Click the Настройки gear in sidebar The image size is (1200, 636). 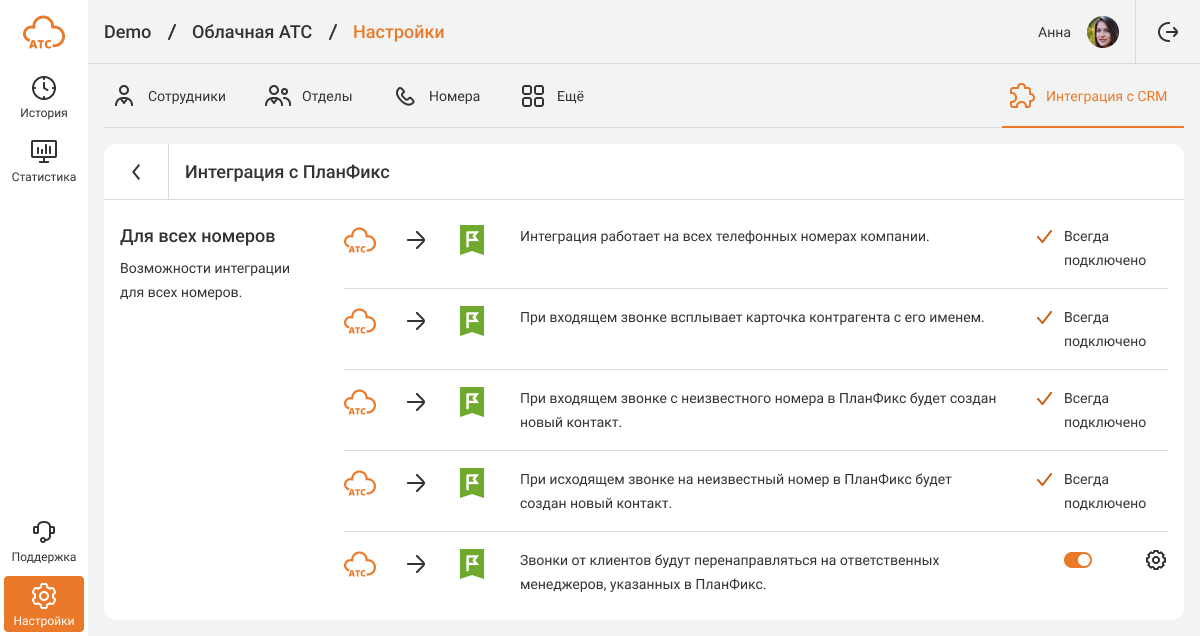click(x=44, y=605)
